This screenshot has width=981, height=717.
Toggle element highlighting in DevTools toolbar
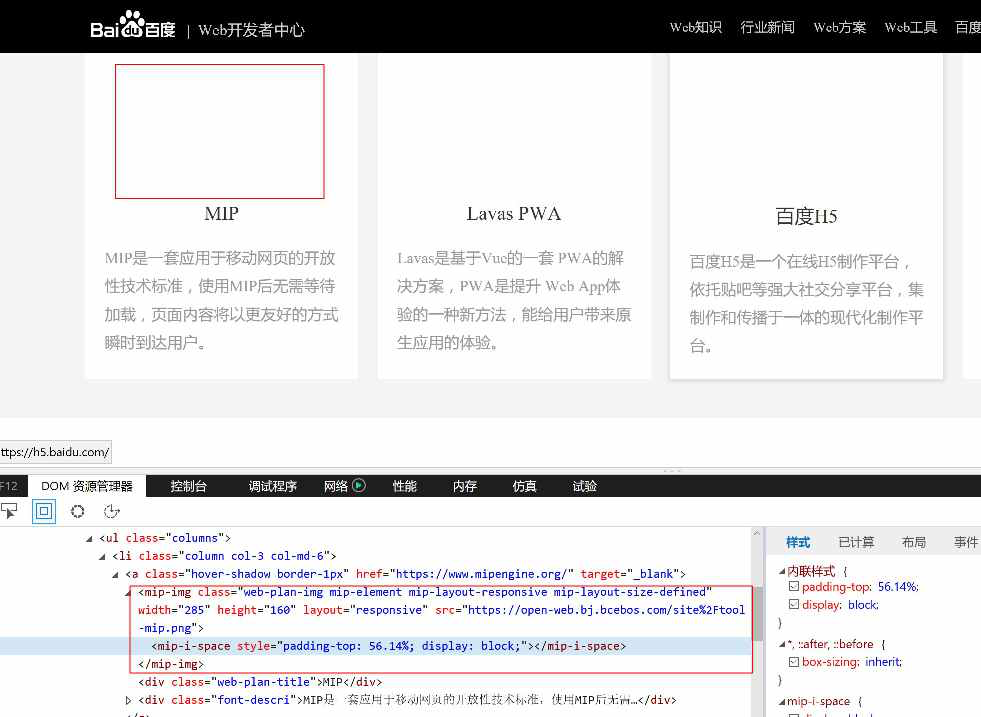(x=43, y=510)
